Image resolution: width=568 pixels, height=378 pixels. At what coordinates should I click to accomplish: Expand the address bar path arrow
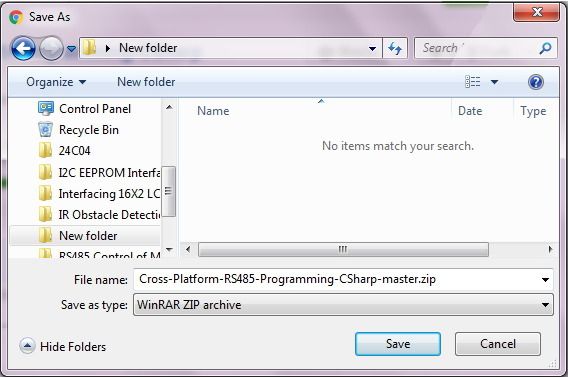[108, 48]
